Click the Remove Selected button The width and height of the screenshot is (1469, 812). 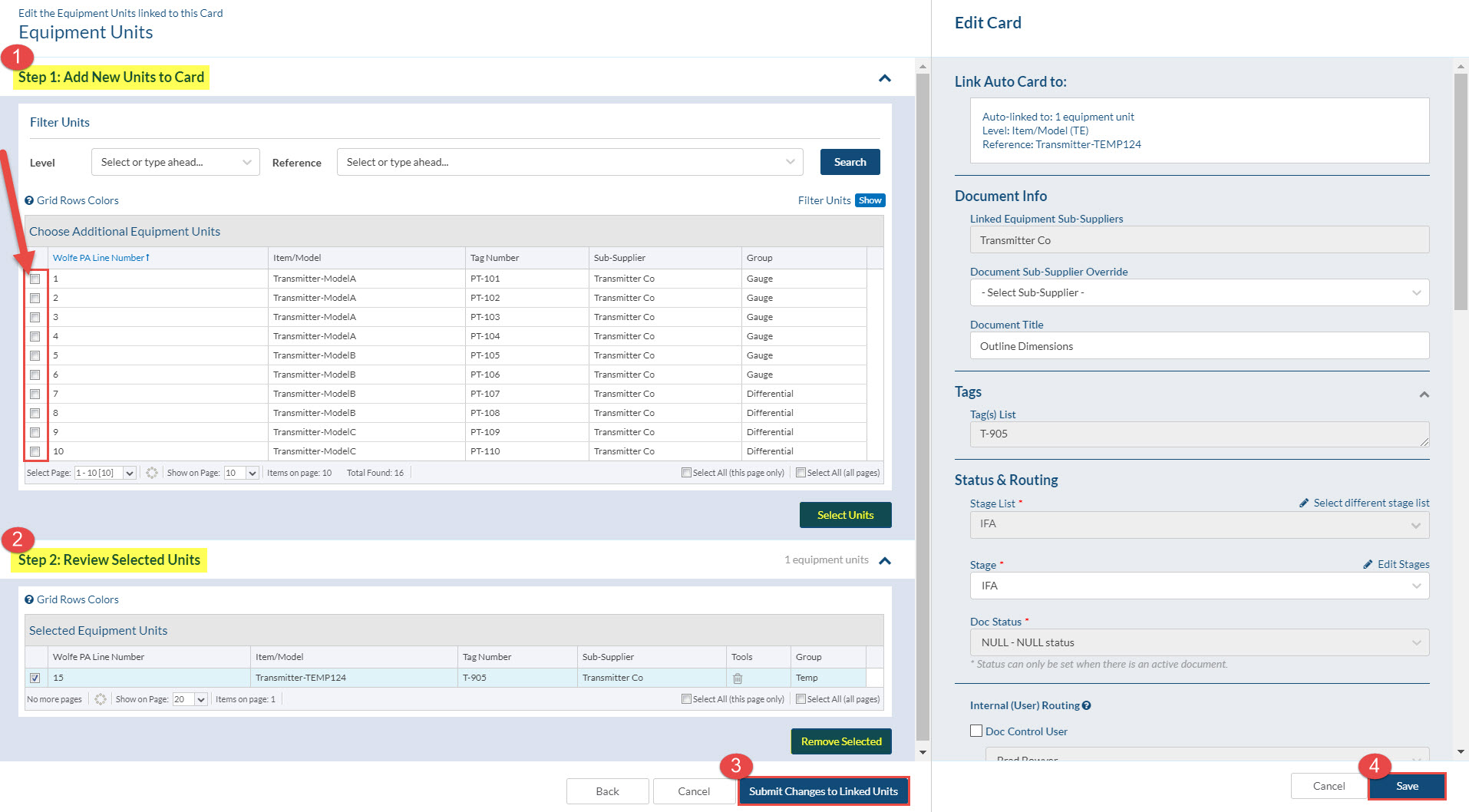(x=841, y=741)
